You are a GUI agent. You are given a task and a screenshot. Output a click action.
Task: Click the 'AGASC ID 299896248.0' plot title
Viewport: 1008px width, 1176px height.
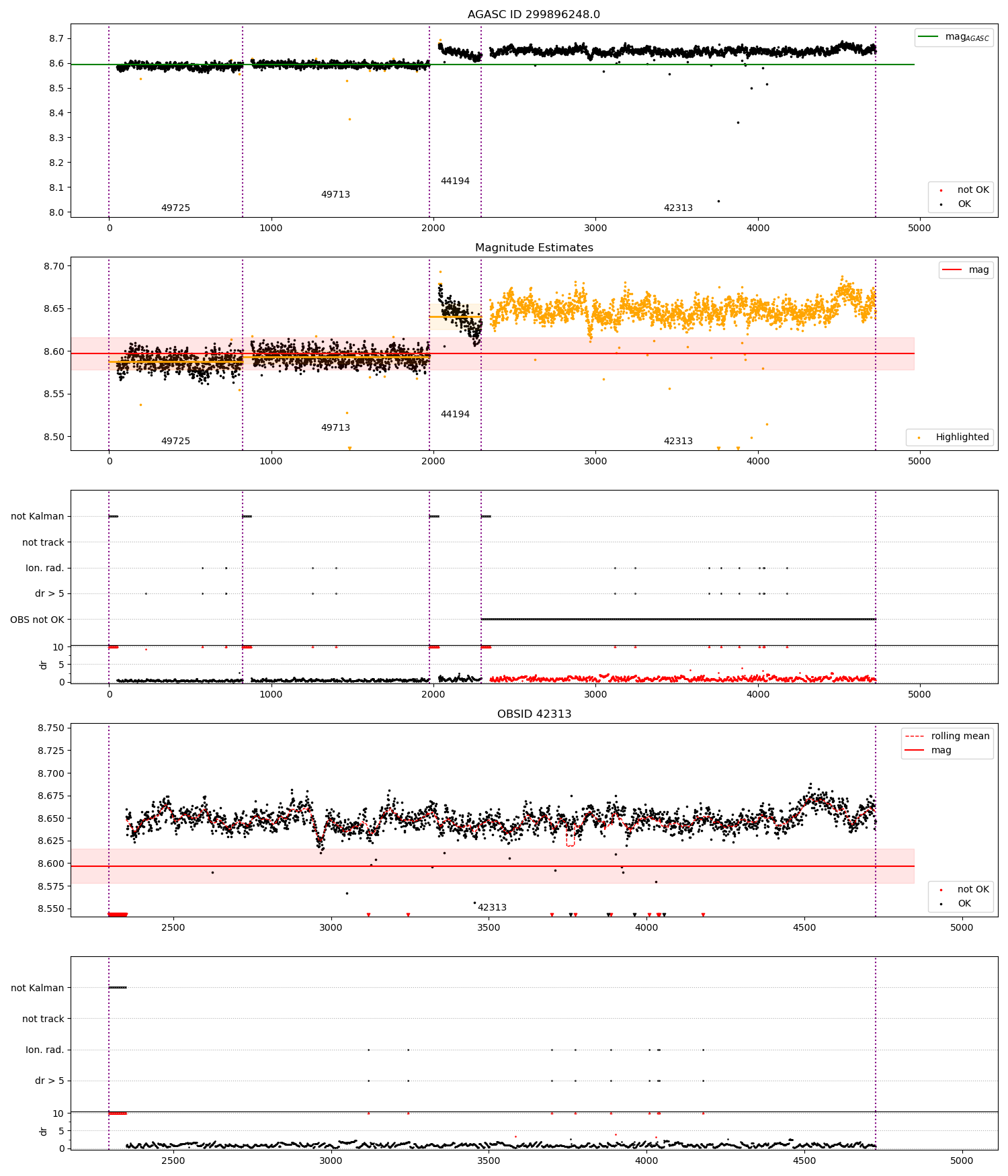click(534, 14)
